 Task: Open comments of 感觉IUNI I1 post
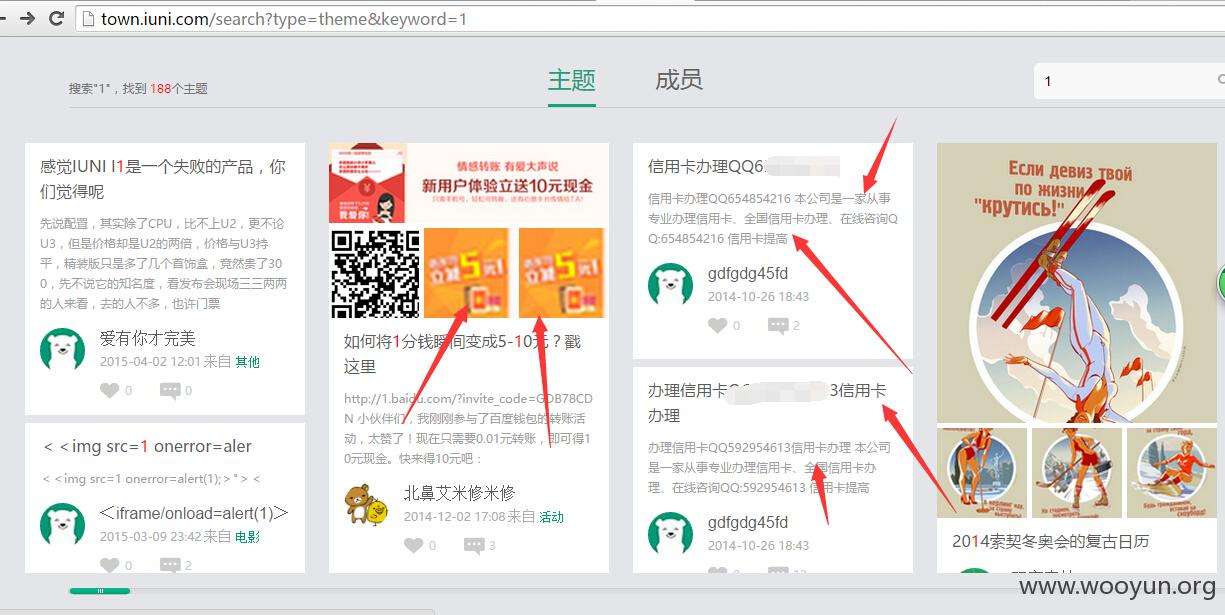coord(170,390)
